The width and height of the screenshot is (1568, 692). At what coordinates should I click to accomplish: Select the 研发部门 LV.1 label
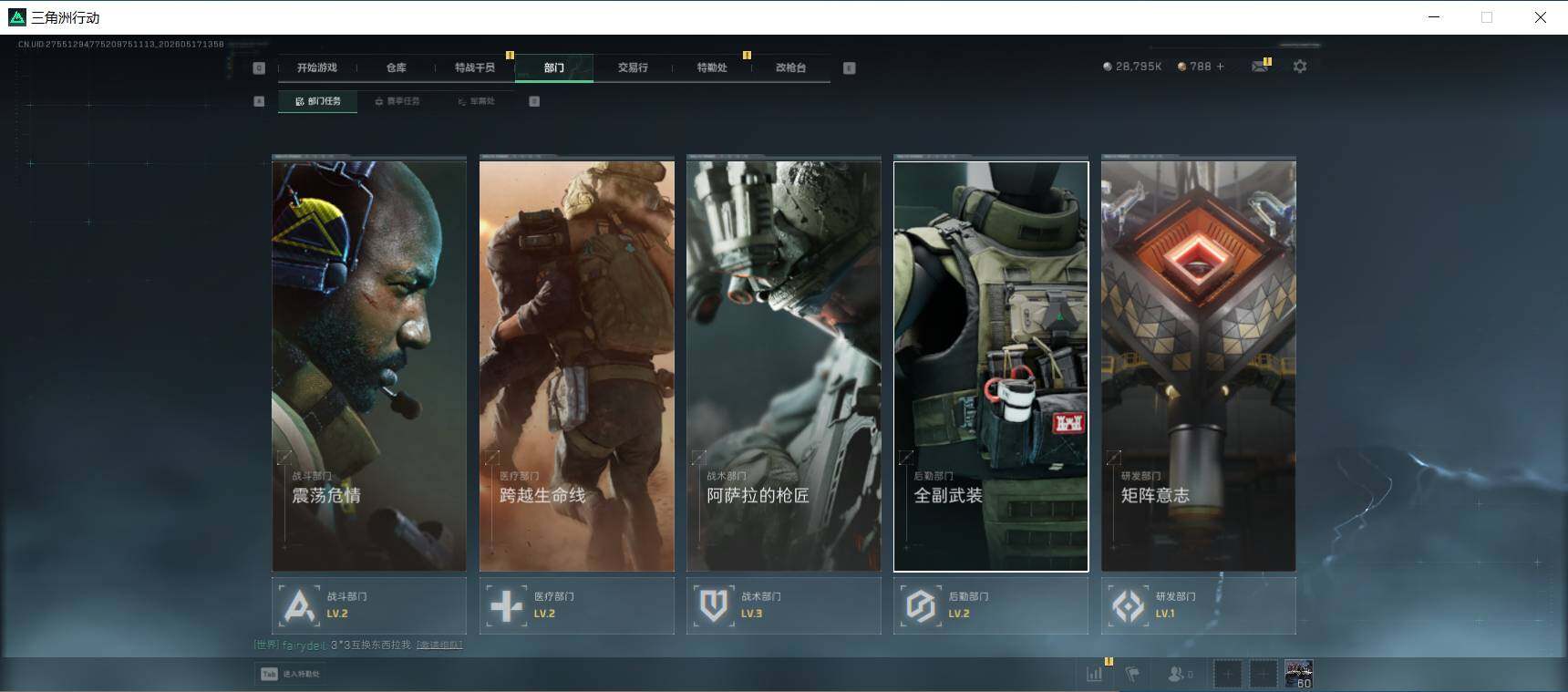1176,604
